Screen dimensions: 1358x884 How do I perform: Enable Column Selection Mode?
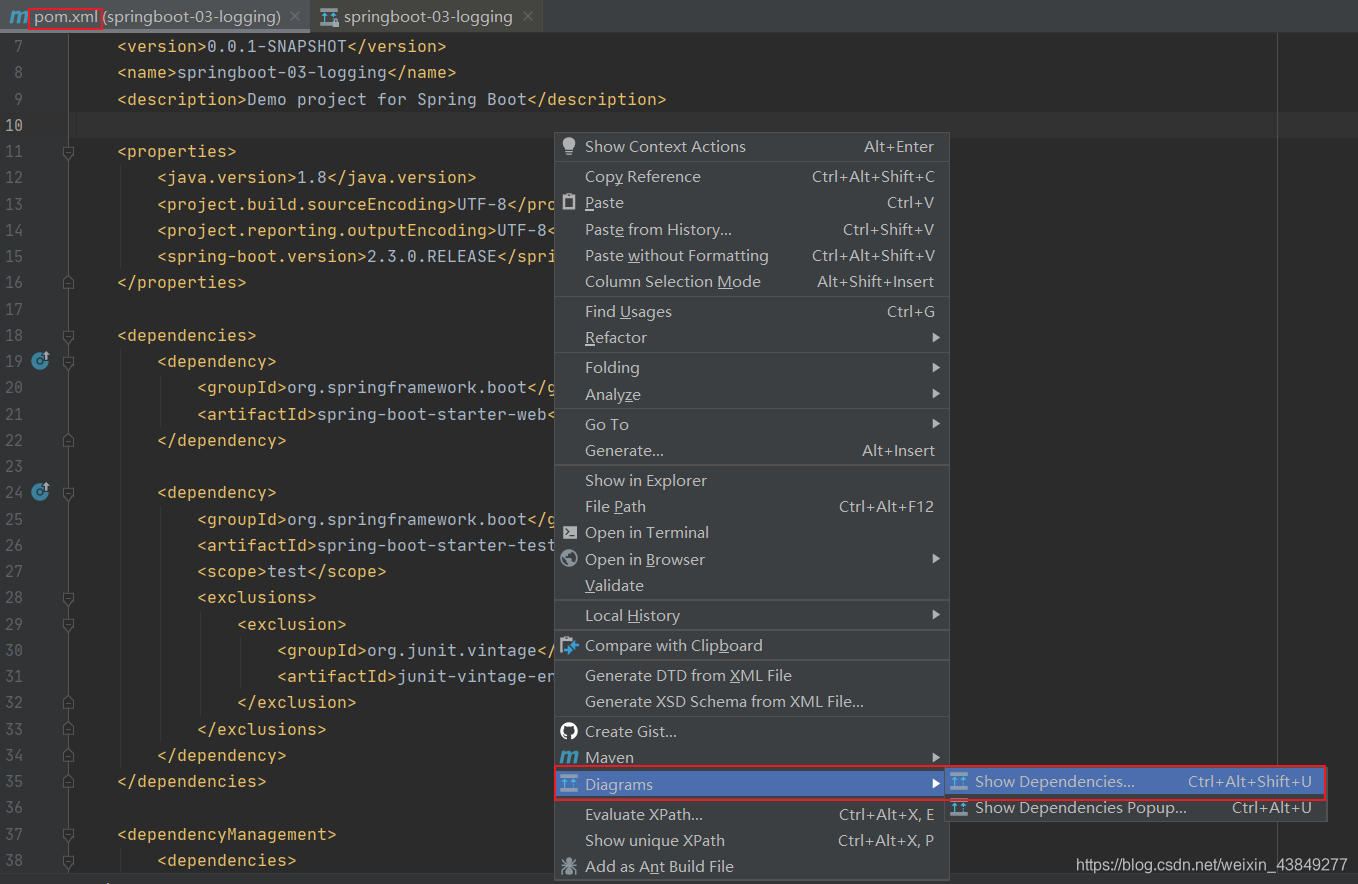751,282
